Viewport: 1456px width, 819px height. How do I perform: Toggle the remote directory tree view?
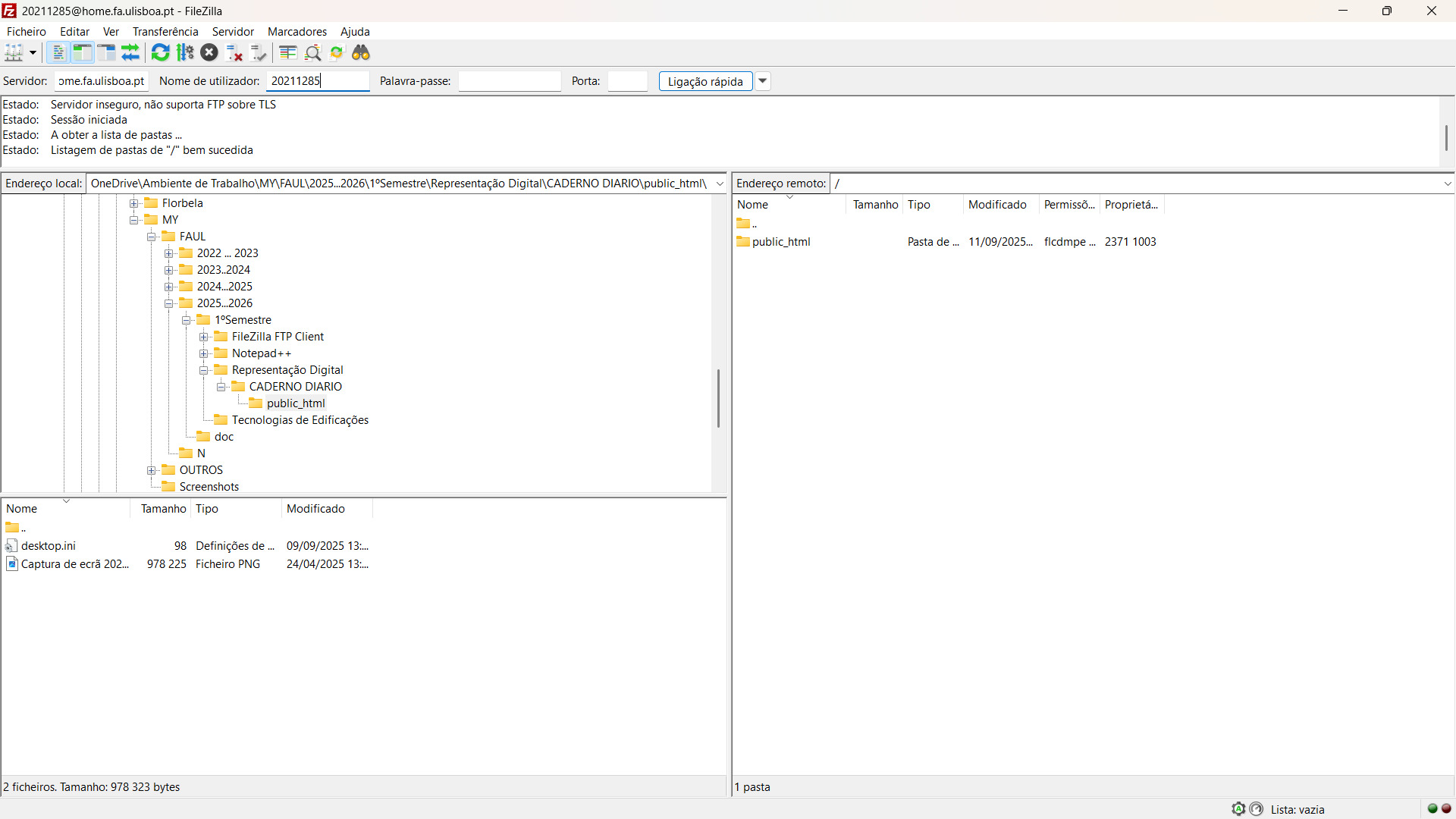click(x=106, y=52)
